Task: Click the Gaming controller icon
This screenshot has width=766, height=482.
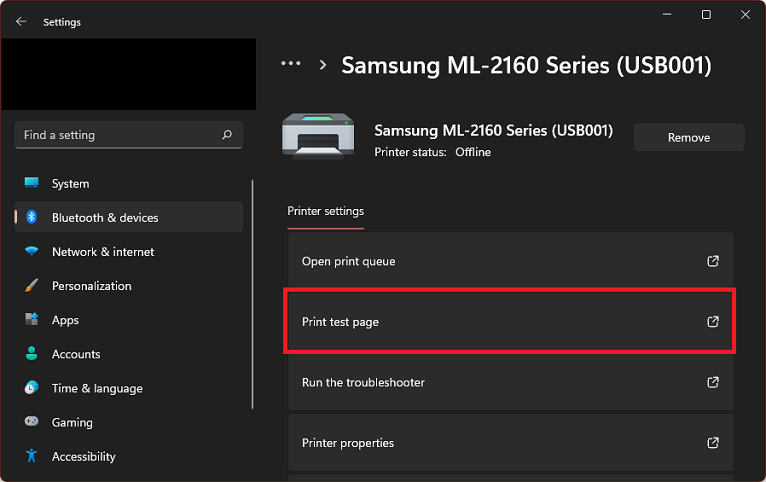Action: [32, 421]
